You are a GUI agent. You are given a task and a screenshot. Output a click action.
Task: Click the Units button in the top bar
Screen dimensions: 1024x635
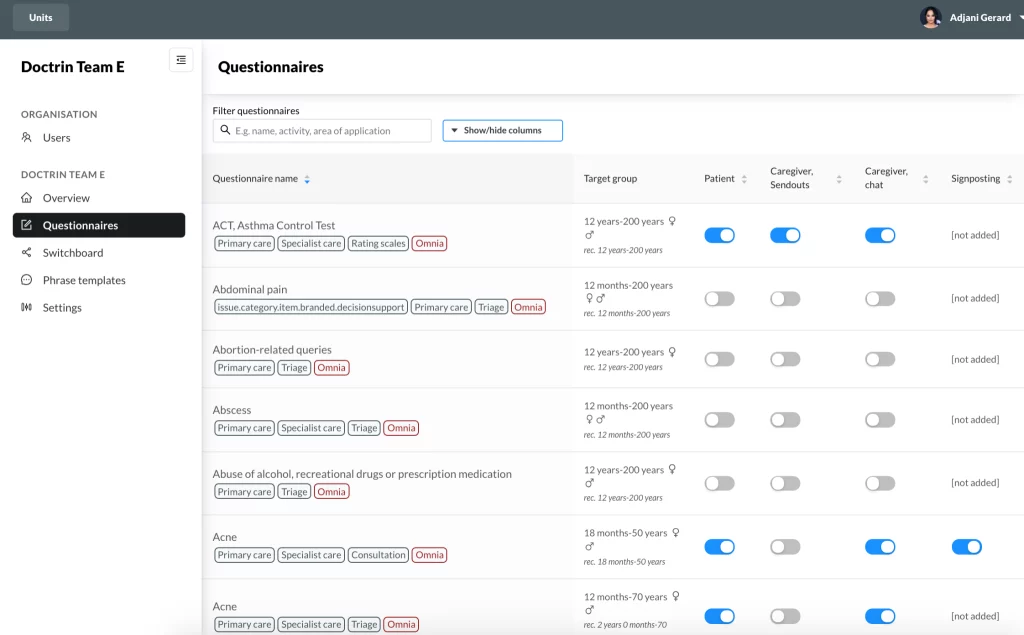tap(40, 18)
